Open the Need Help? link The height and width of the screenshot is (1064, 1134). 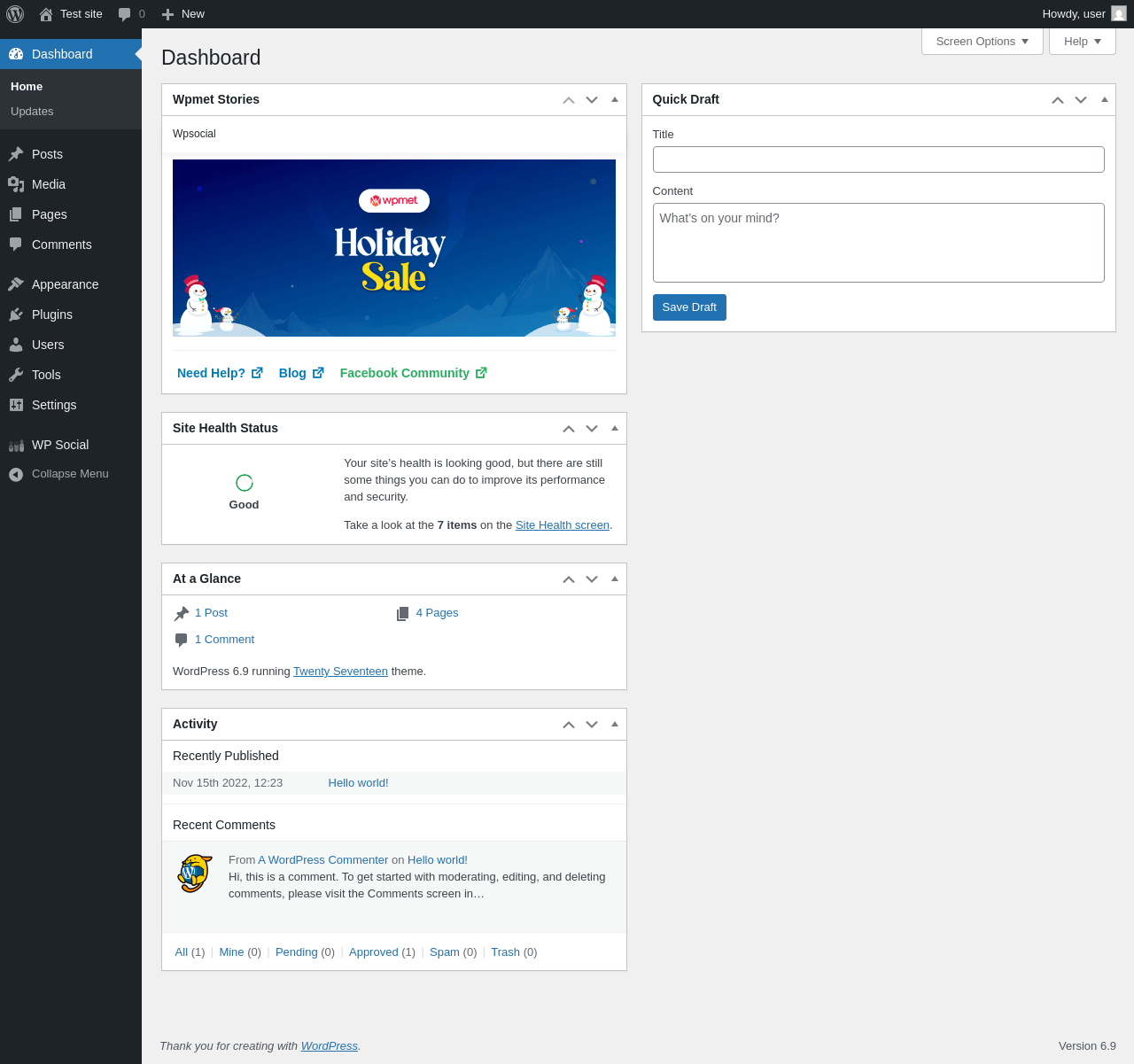220,373
